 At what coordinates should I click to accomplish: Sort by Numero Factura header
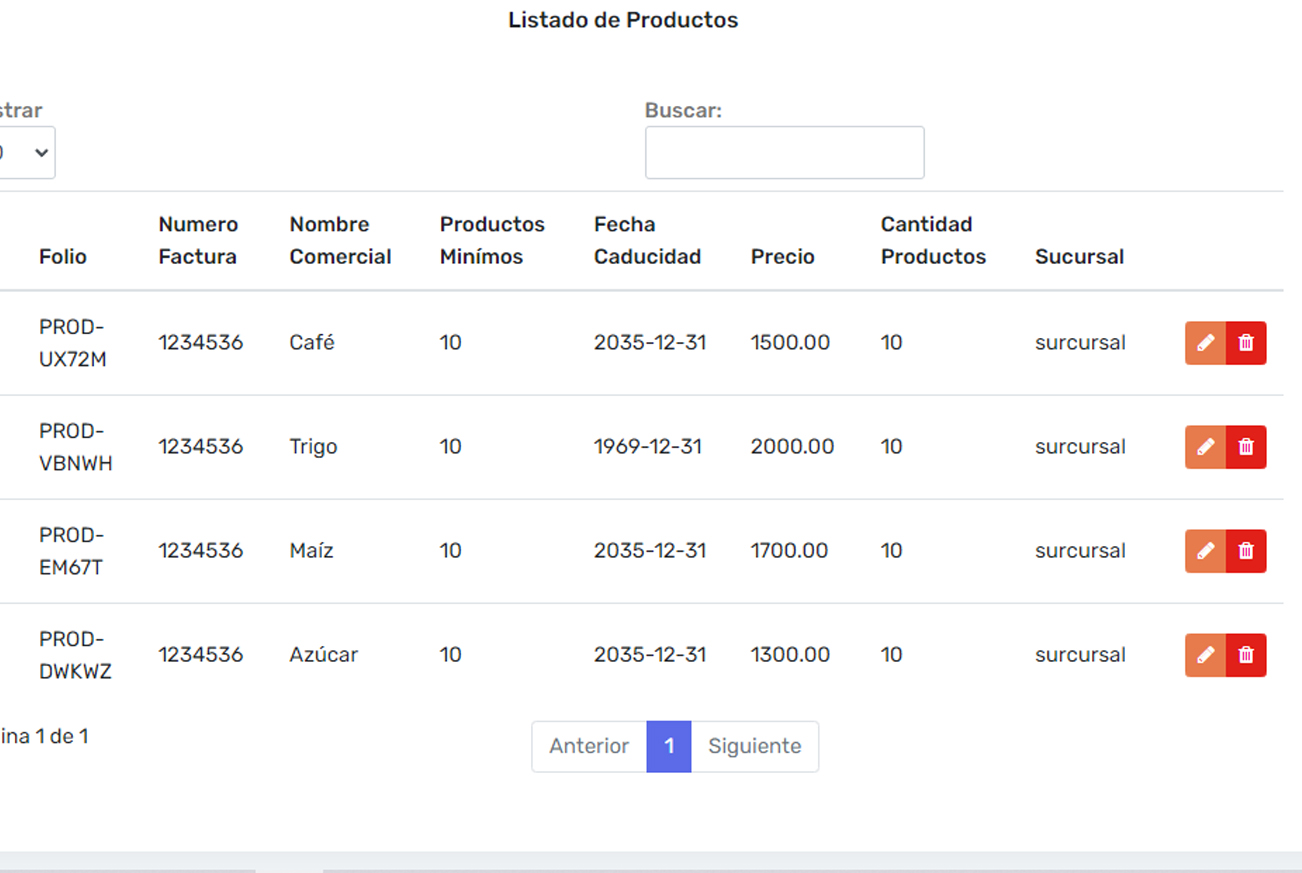point(198,241)
